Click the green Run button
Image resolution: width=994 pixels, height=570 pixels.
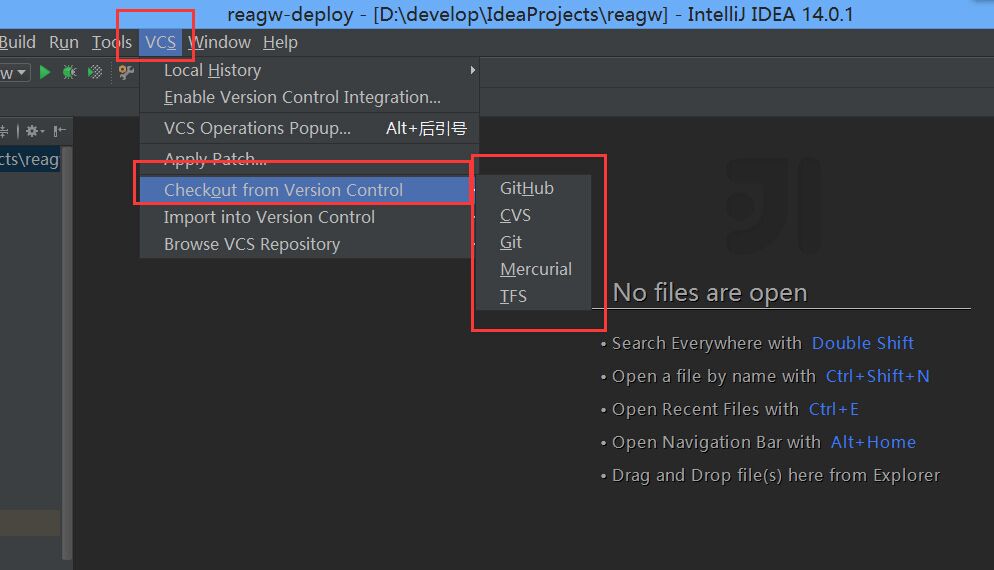coord(45,72)
